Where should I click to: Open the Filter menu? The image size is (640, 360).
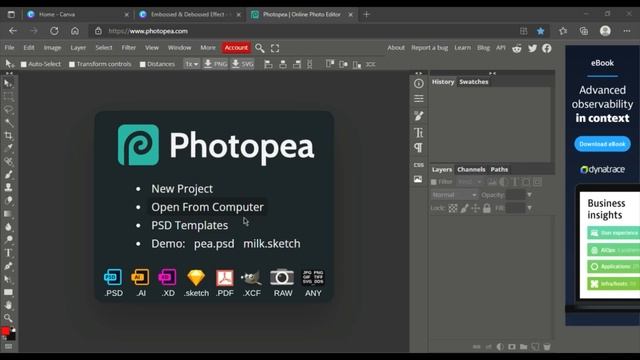point(129,48)
